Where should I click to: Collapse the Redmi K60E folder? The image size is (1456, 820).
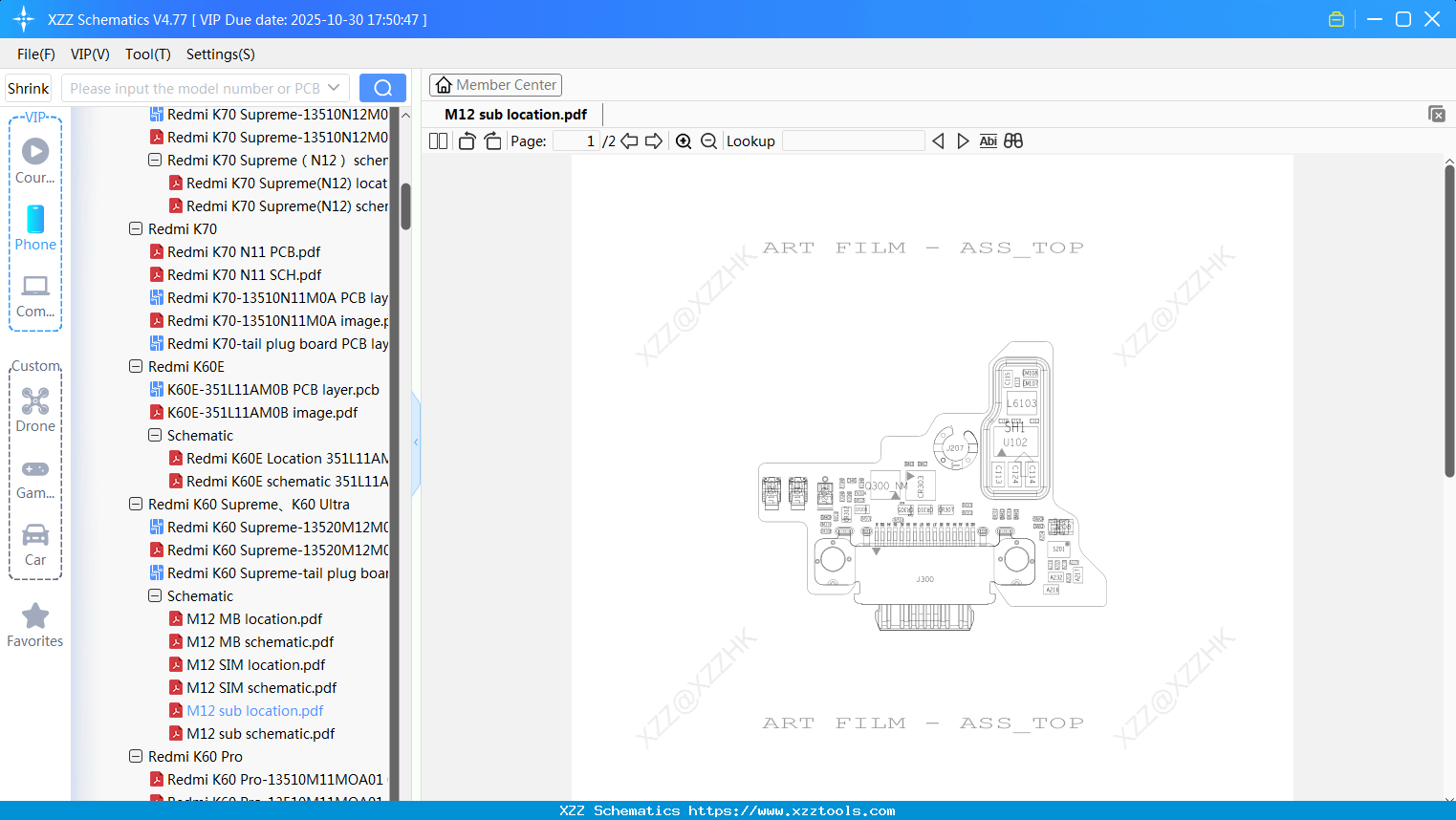tap(136, 367)
